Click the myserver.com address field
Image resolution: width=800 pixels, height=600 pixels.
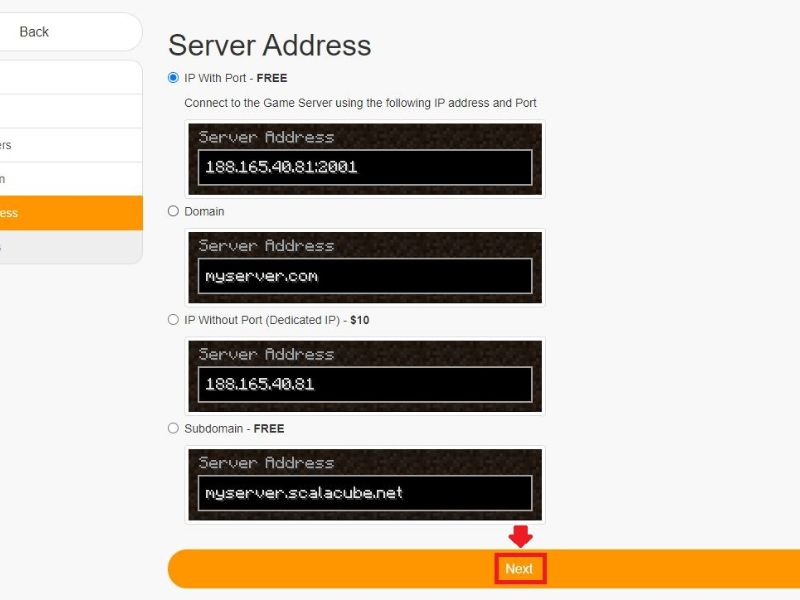pyautogui.click(x=365, y=276)
